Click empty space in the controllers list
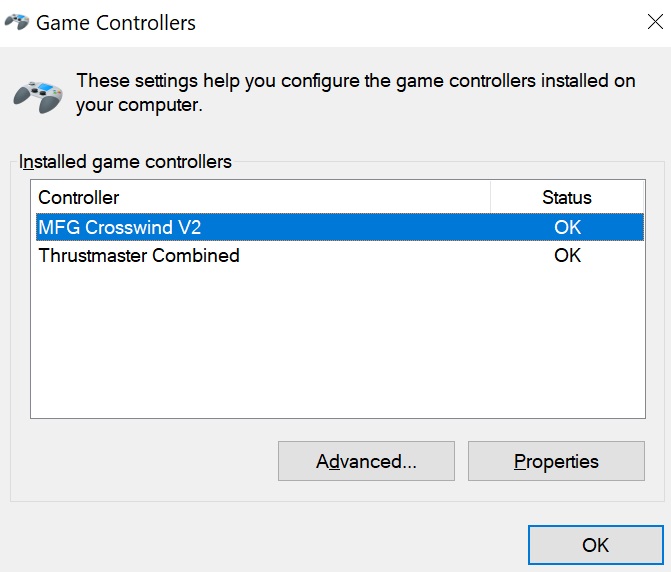The width and height of the screenshot is (671, 572). tap(338, 342)
